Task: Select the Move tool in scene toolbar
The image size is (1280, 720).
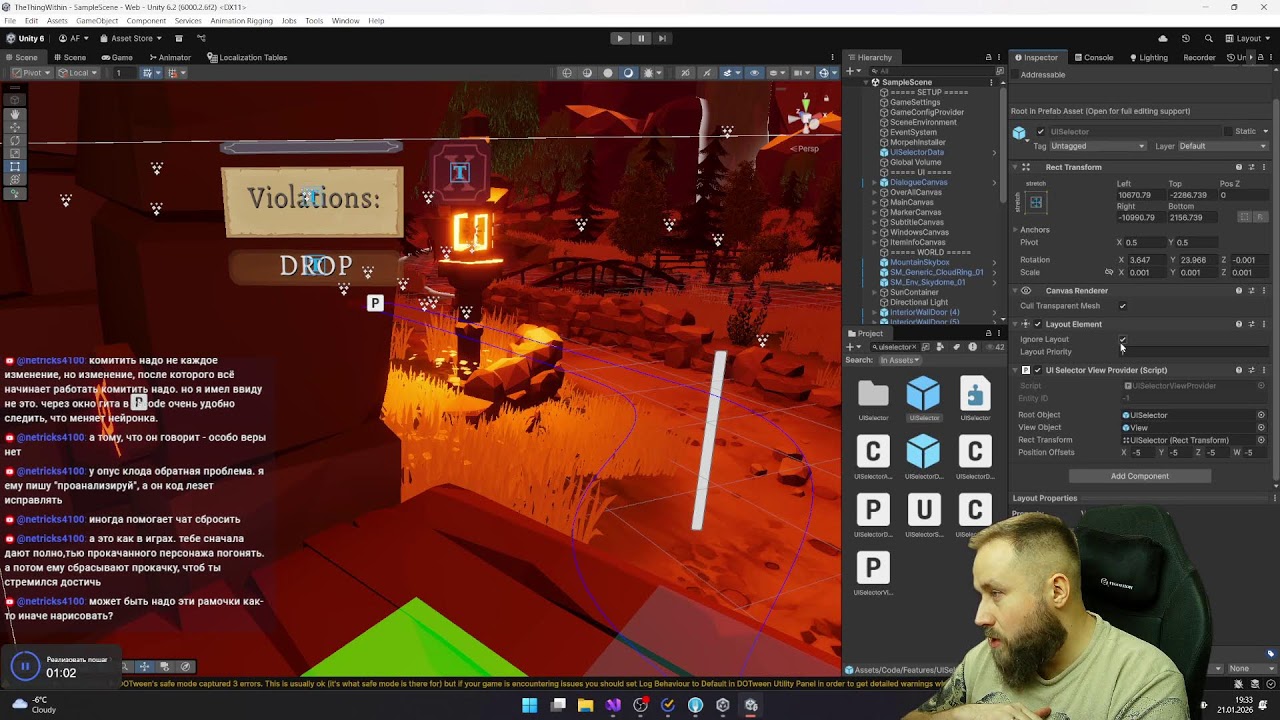Action: point(15,127)
